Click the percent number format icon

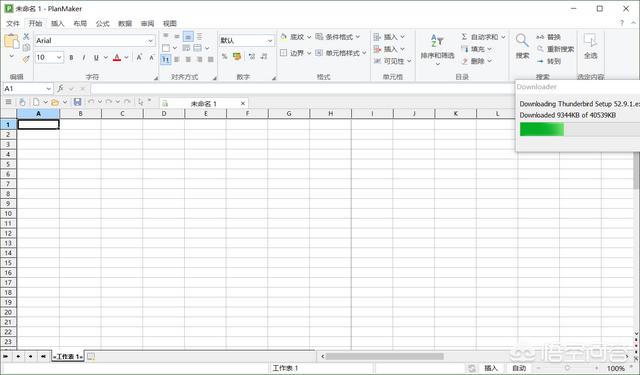tap(224, 56)
